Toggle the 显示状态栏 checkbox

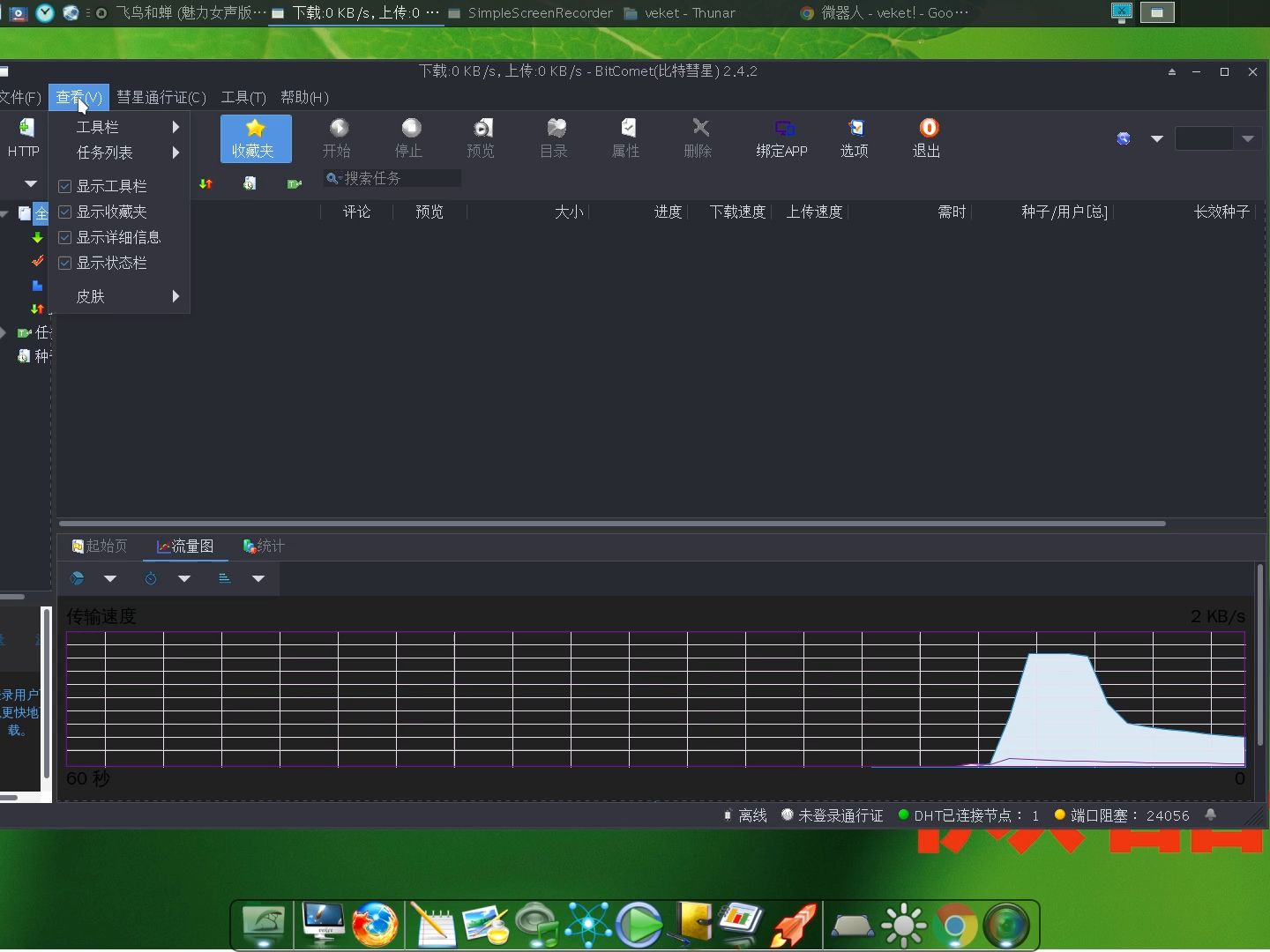tap(64, 263)
